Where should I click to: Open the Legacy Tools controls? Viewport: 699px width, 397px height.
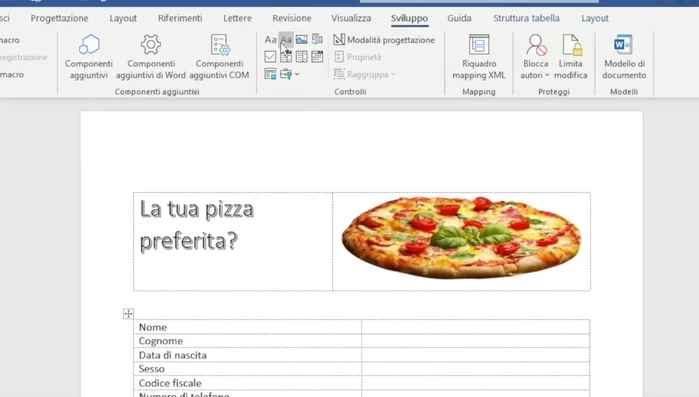tap(286, 74)
